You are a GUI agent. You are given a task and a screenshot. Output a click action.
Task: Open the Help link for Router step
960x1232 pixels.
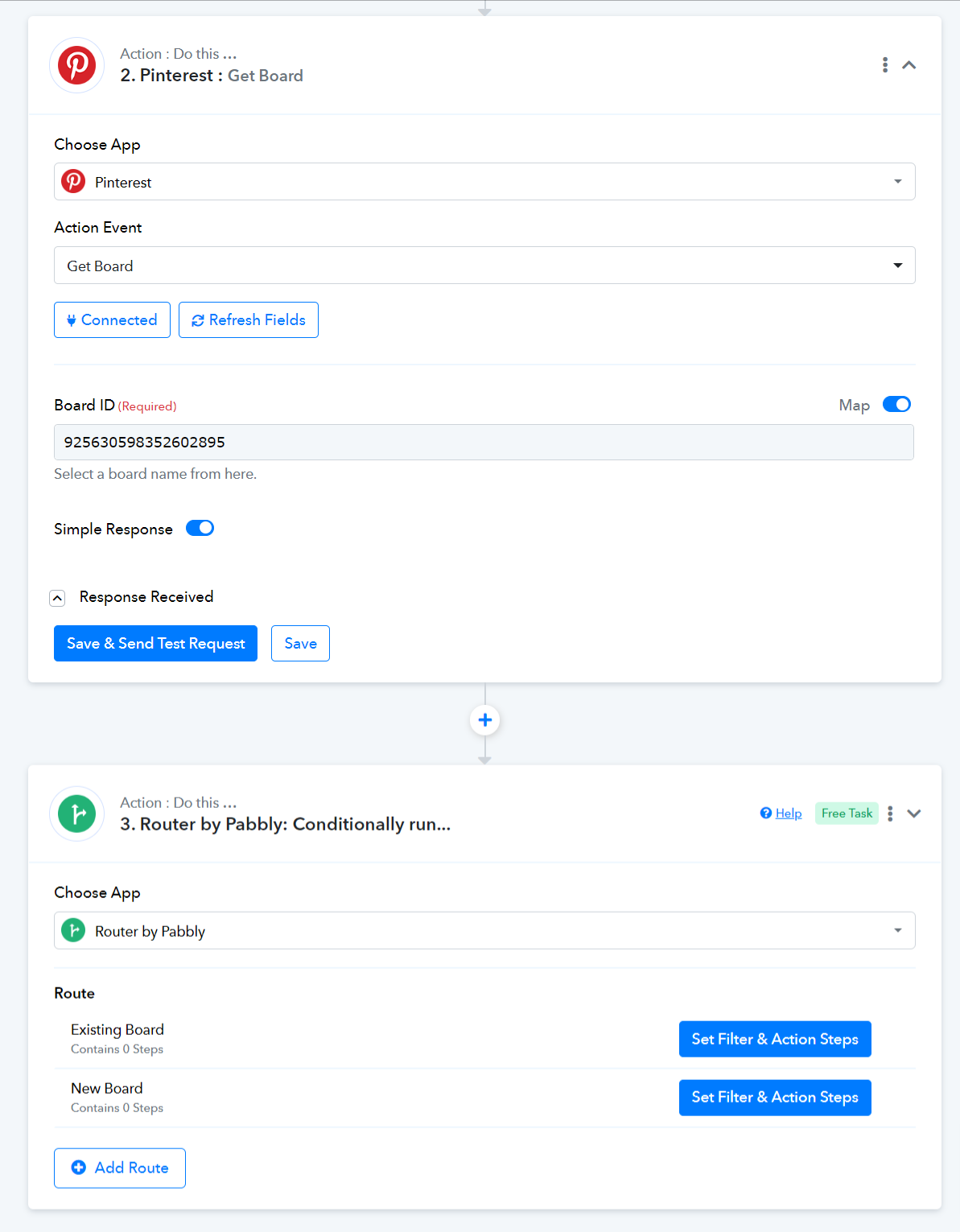tap(789, 814)
